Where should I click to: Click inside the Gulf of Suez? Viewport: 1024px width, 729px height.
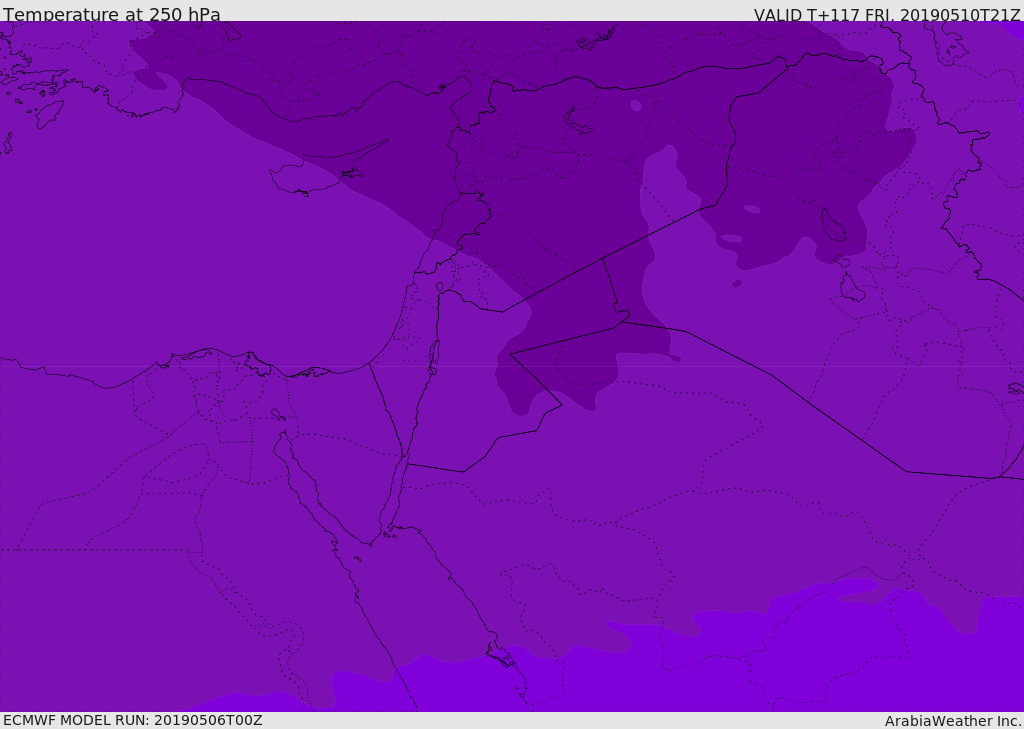point(300,468)
